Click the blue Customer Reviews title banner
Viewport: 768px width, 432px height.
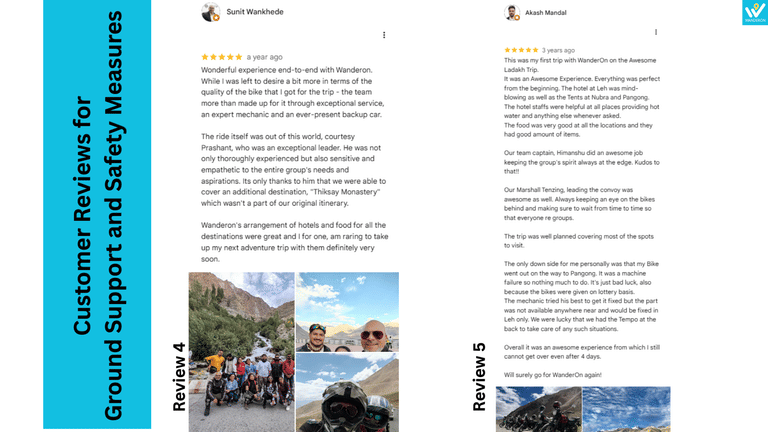tap(97, 214)
